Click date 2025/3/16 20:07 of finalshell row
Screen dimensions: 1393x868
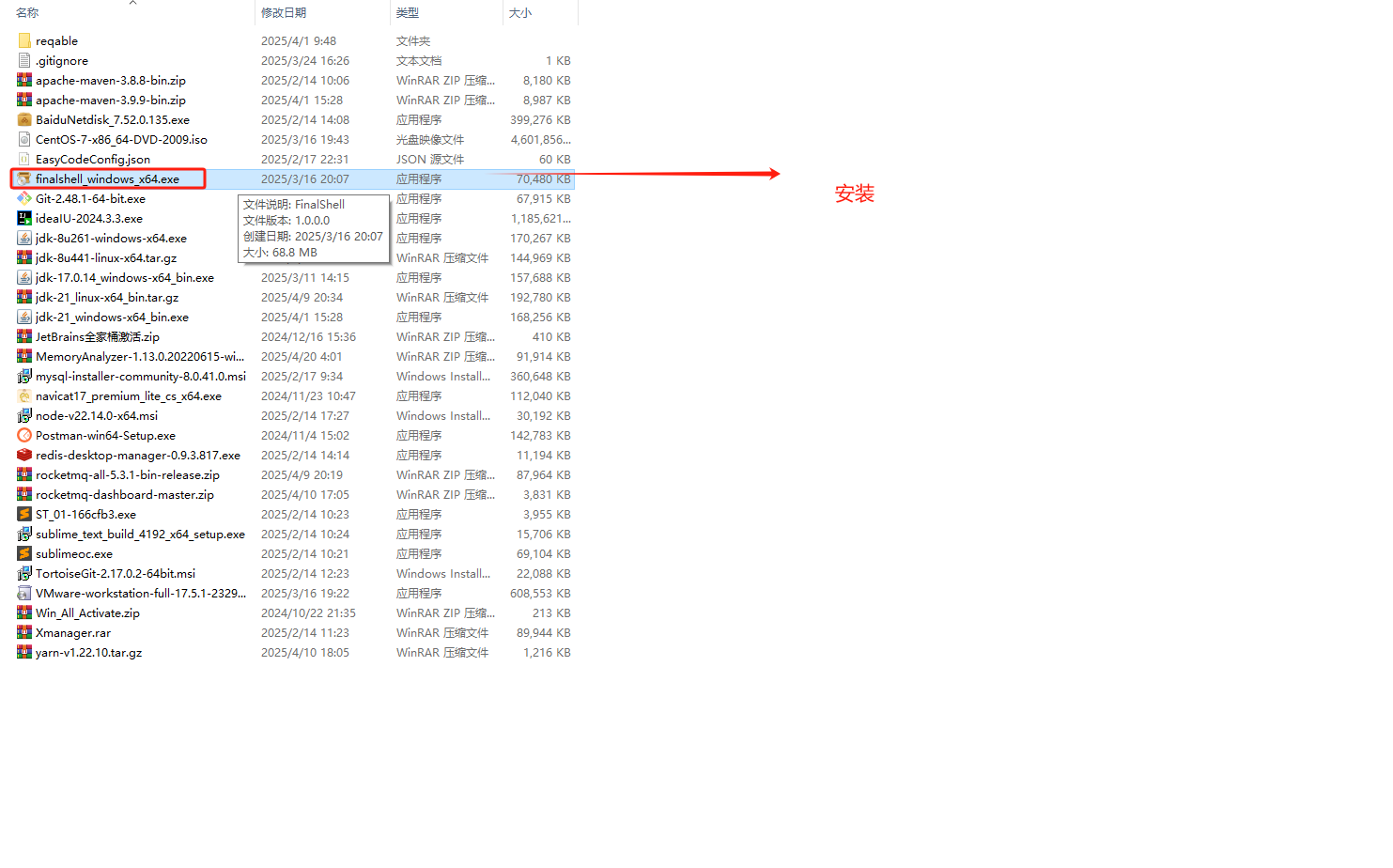pyautogui.click(x=305, y=178)
